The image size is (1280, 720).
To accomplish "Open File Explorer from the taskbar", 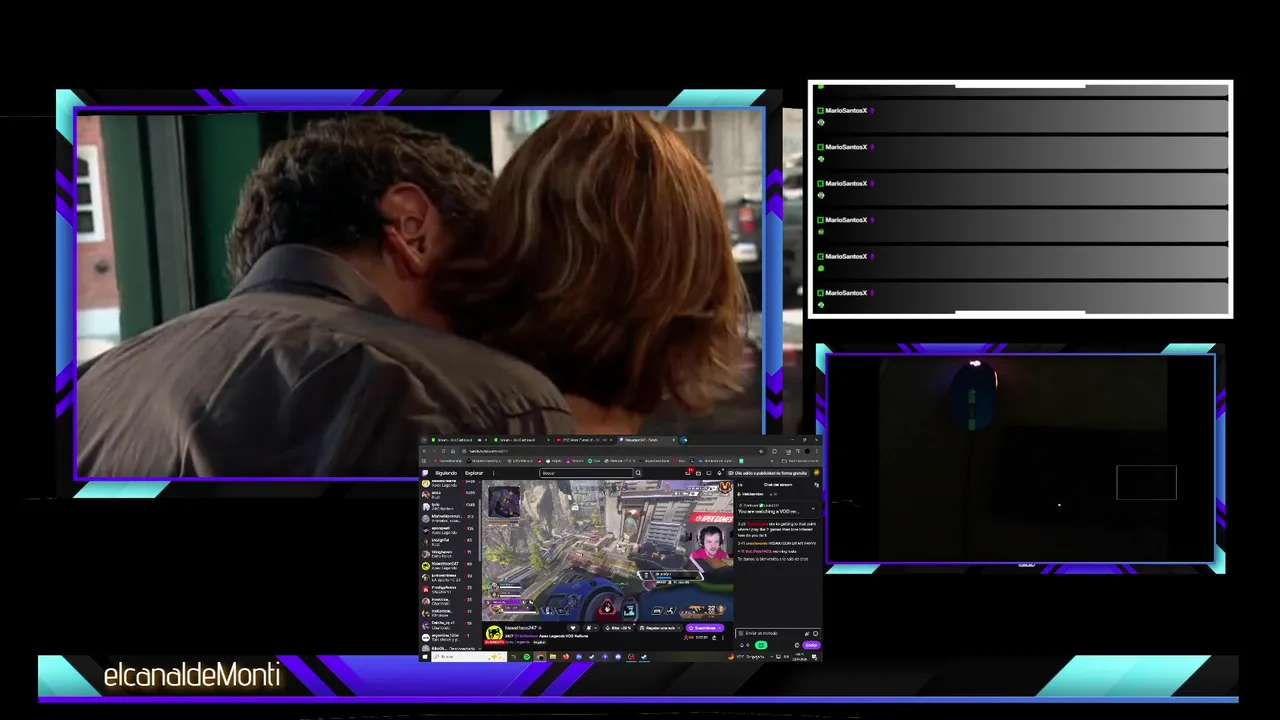I will pos(553,657).
